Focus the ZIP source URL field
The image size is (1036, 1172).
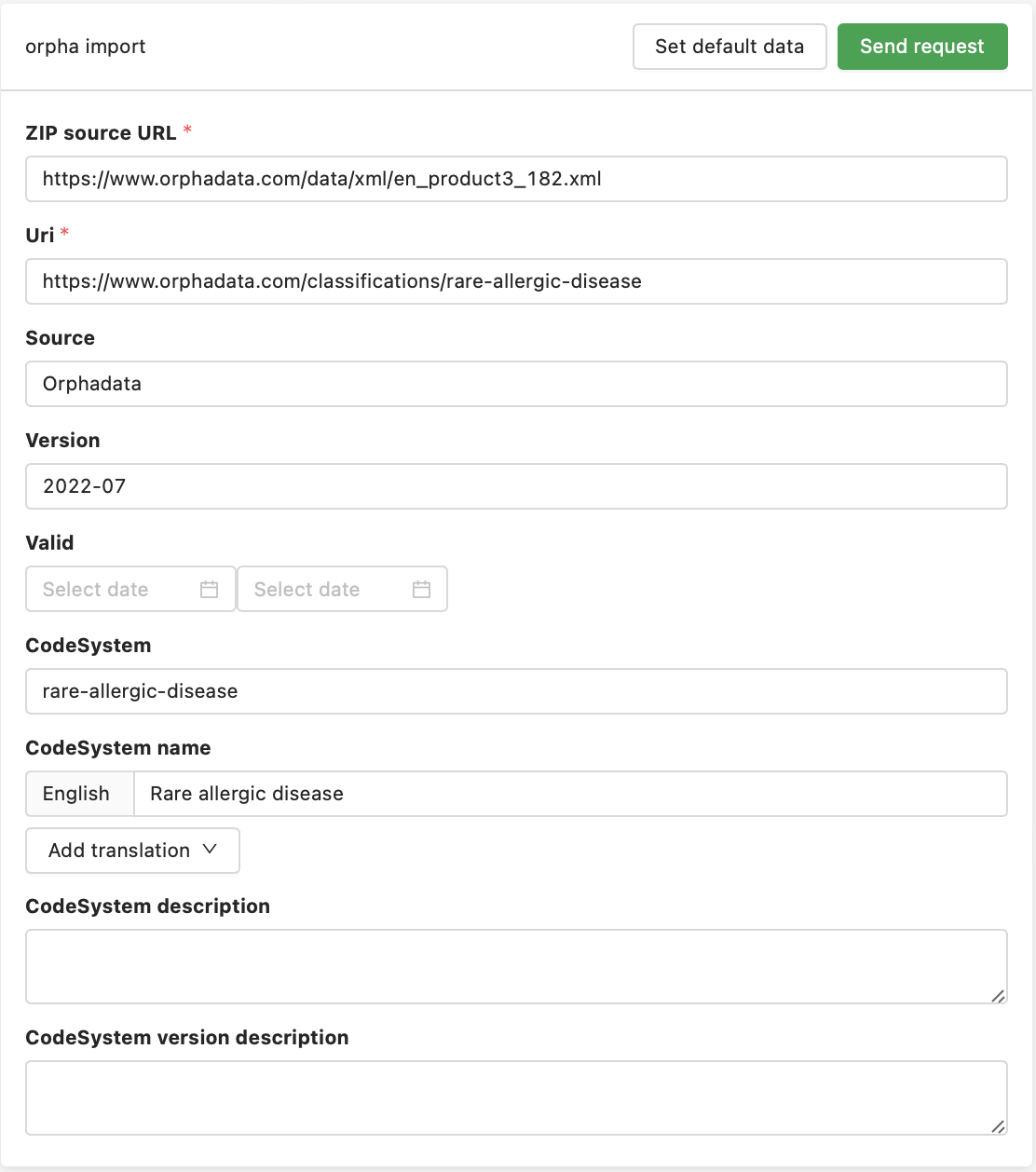(516, 179)
